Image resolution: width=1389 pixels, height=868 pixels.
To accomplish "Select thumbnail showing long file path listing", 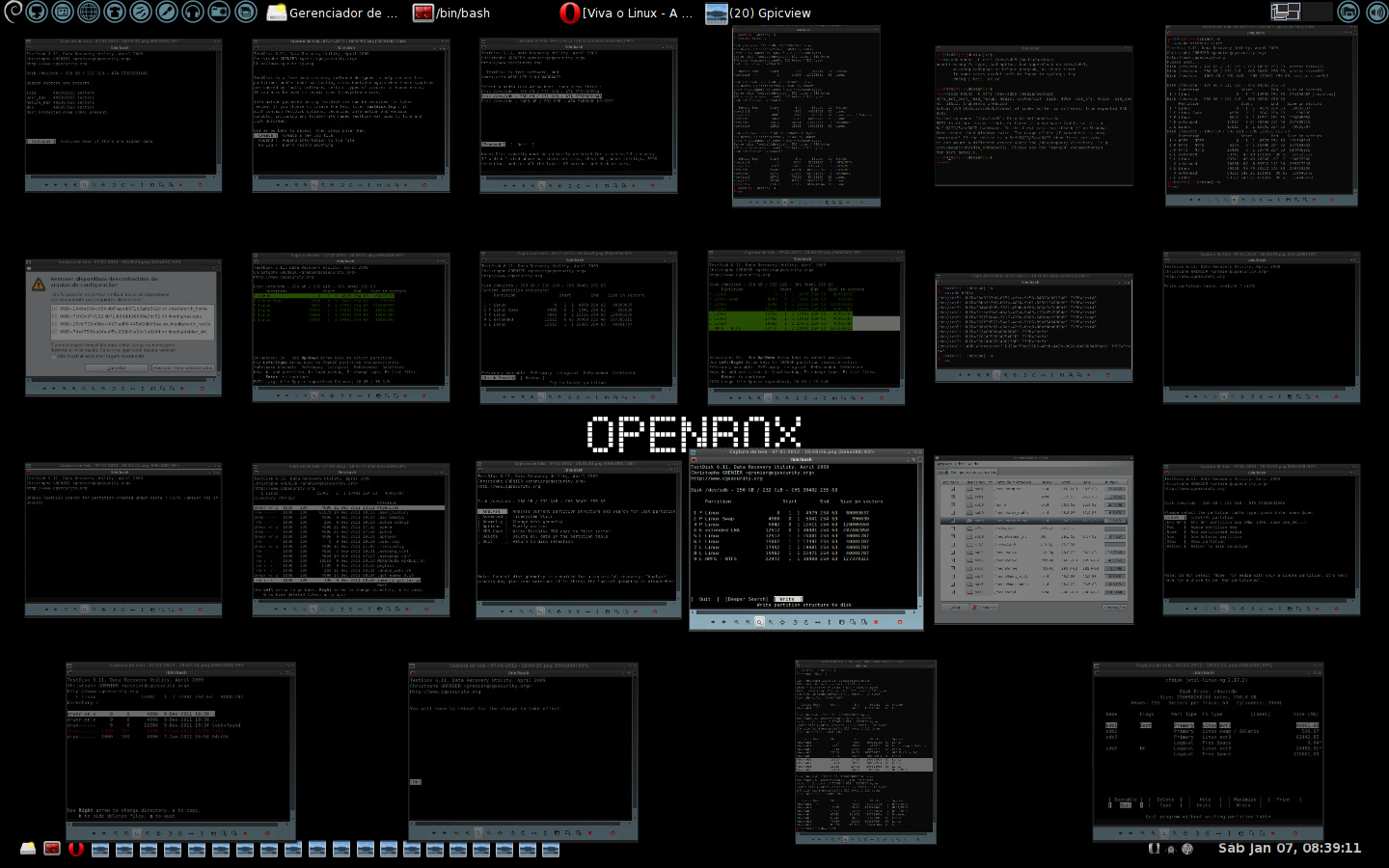I will 1033,328.
